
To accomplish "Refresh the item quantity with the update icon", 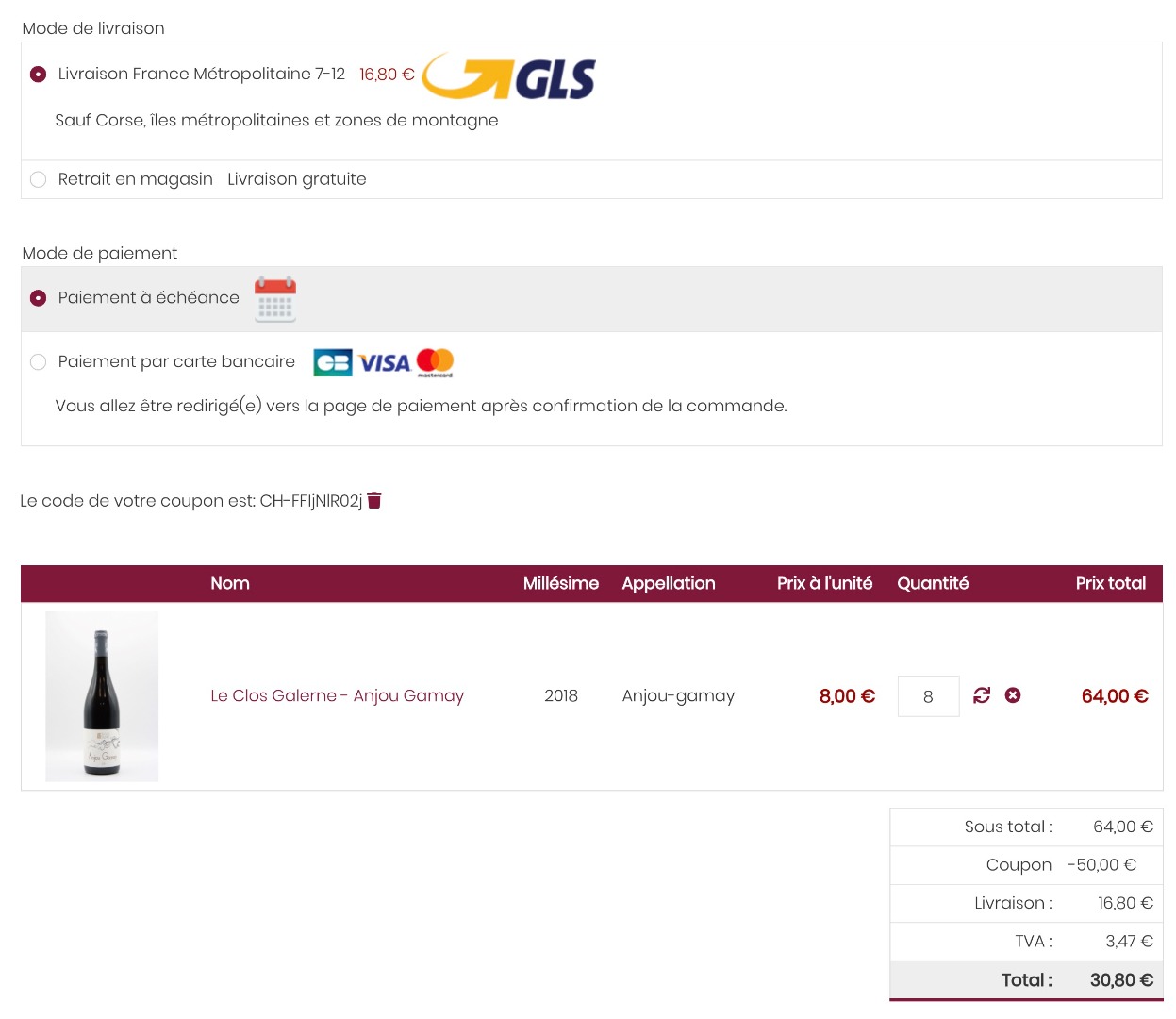I will (x=982, y=695).
